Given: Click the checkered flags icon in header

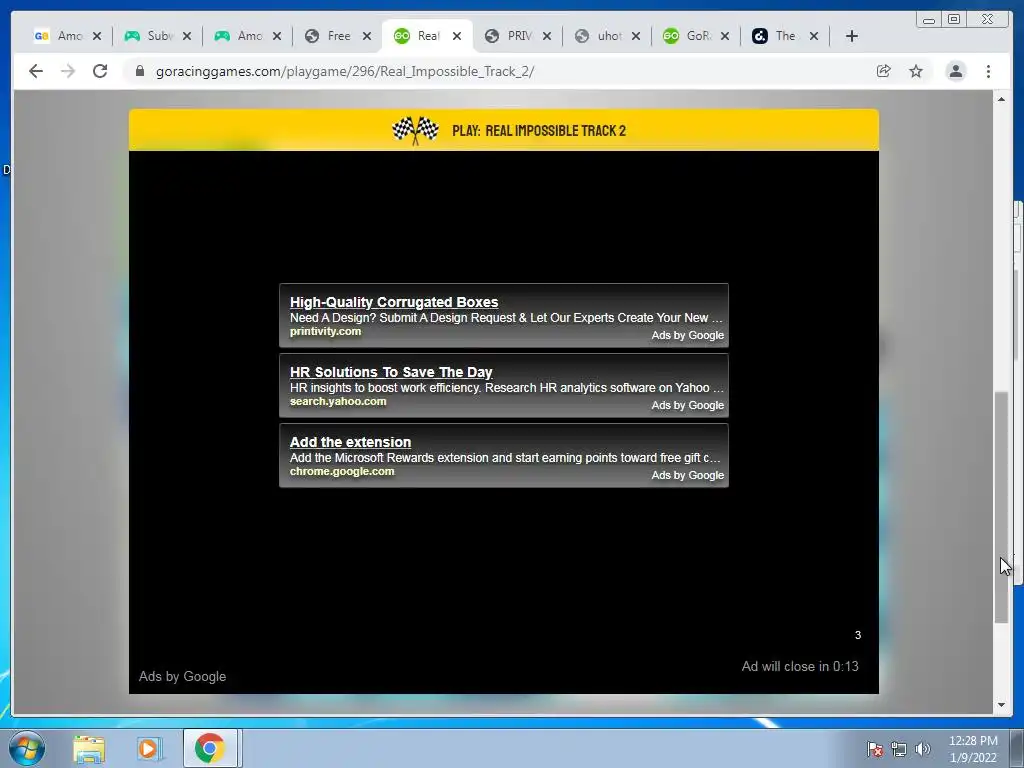Looking at the screenshot, I should pos(415,130).
